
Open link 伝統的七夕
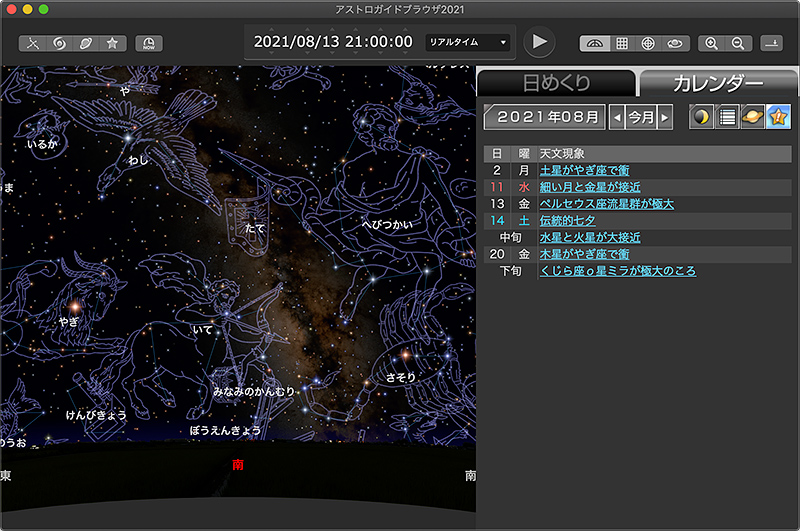pyautogui.click(x=567, y=221)
